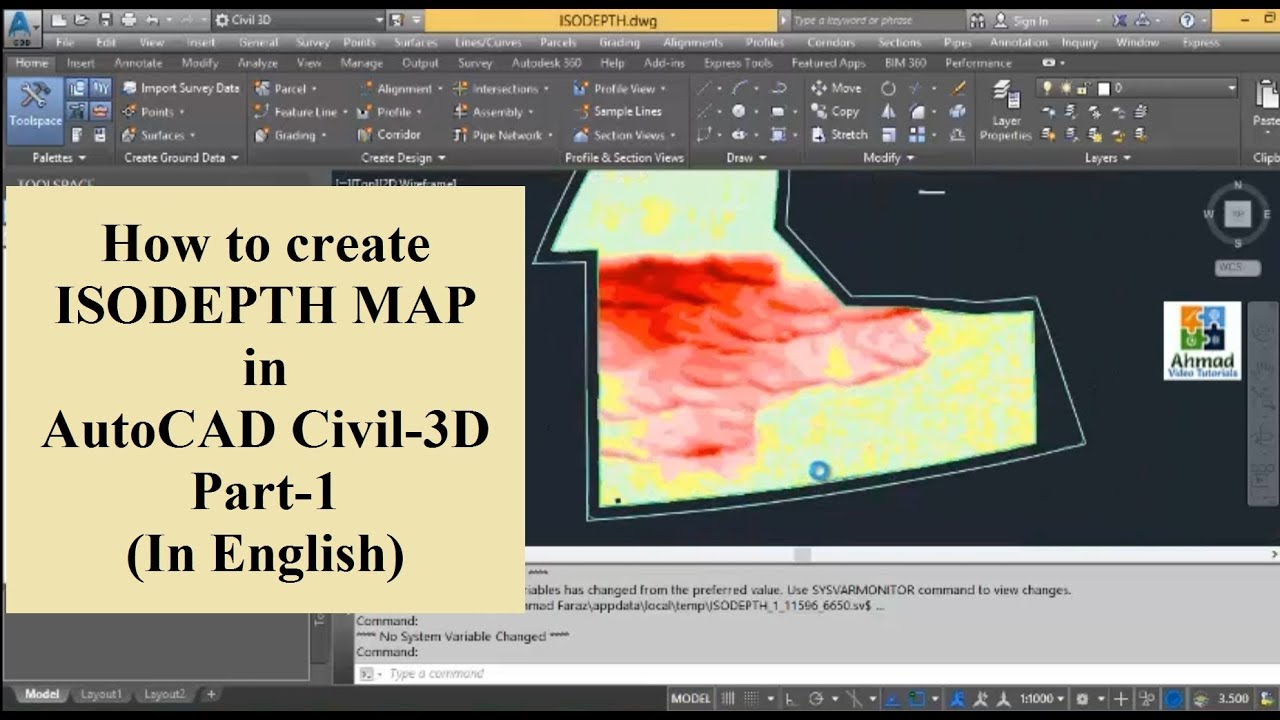1280x720 pixels.
Task: Expand the Modify panel dropdown
Action: [889, 157]
